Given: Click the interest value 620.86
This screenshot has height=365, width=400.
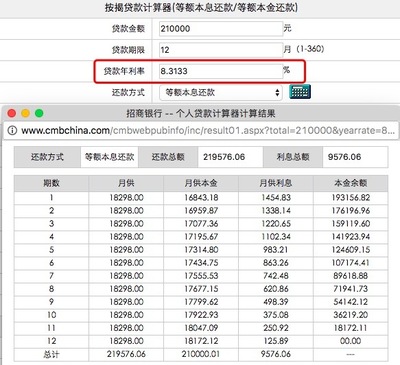Looking at the screenshot, I should [276, 289].
